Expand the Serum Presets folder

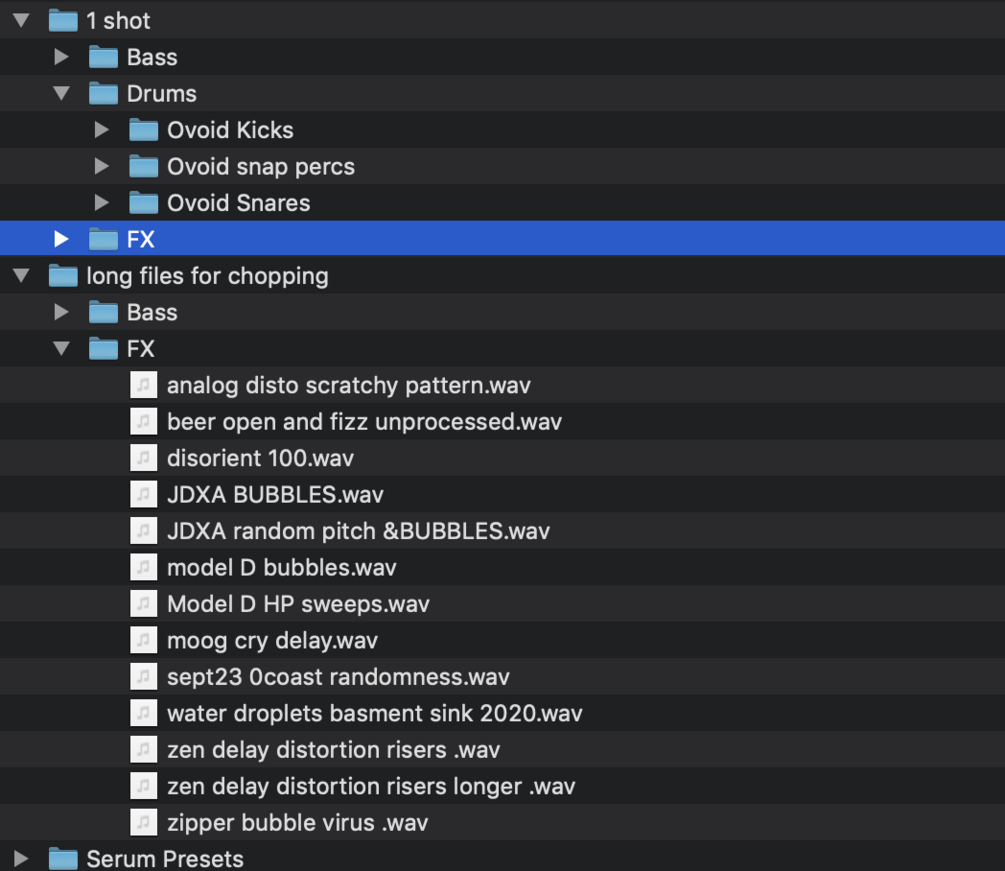click(22, 859)
